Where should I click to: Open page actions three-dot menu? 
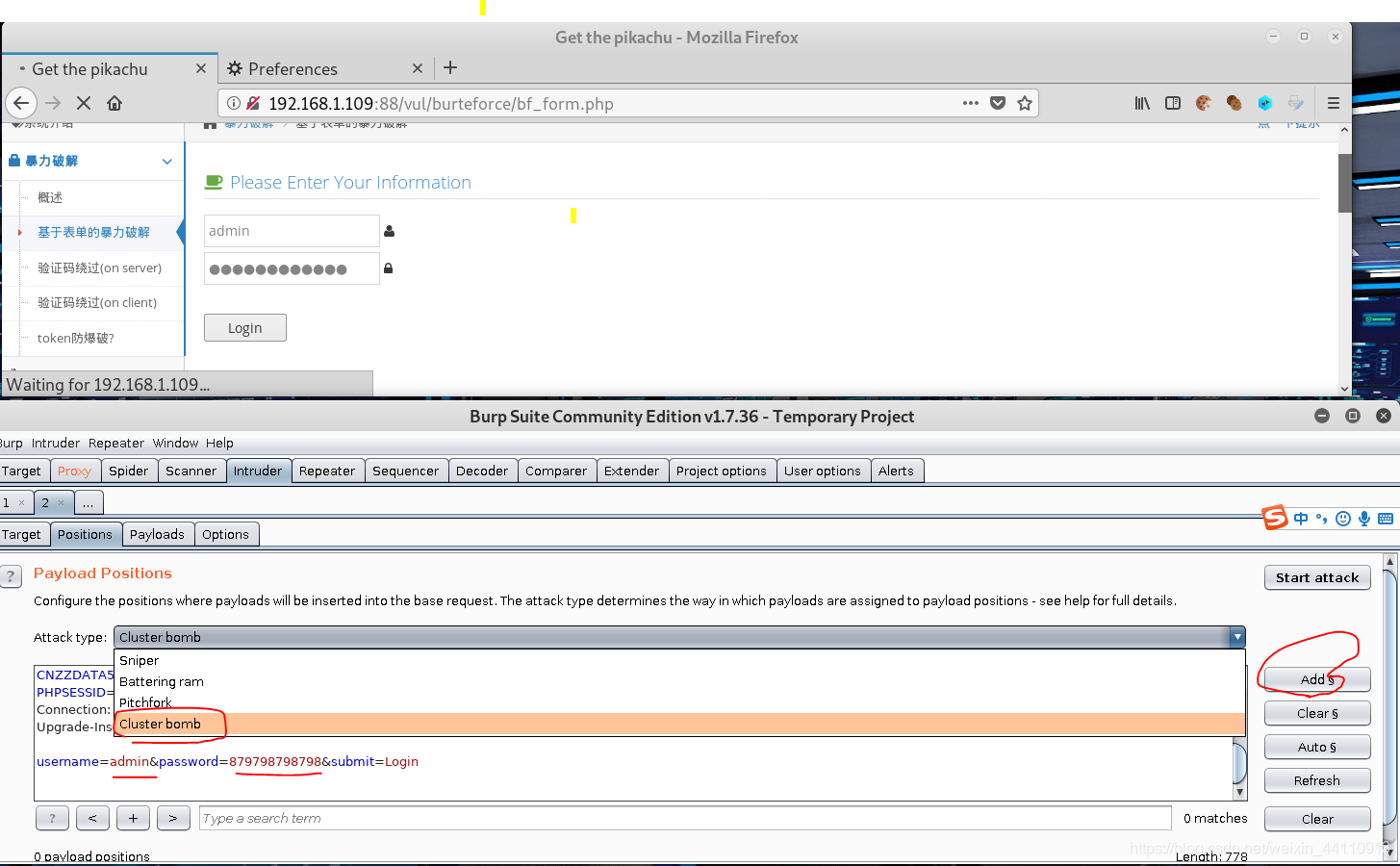pos(971,103)
